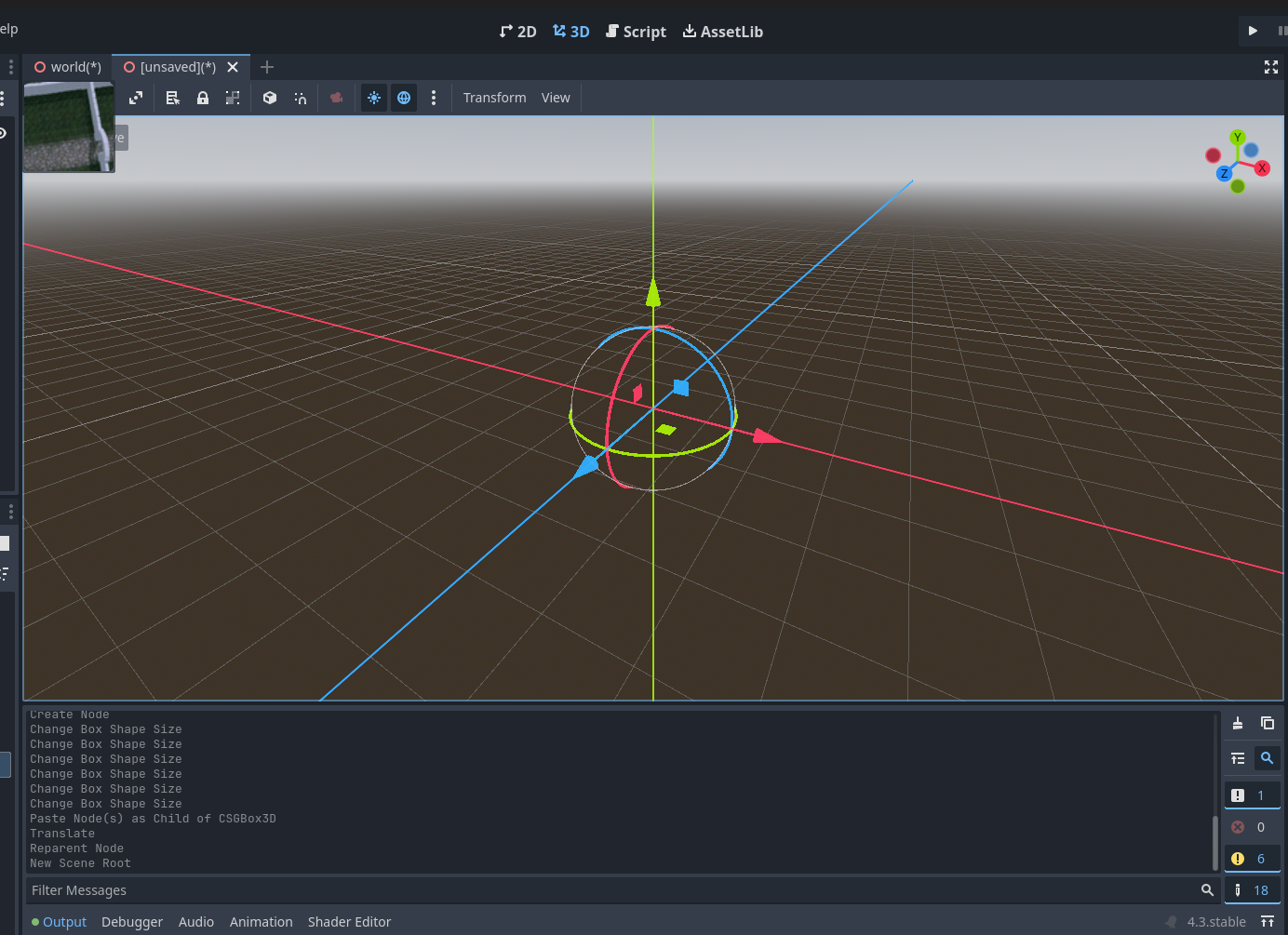Click the magnifier icon in Filter Messages field

click(x=1207, y=890)
